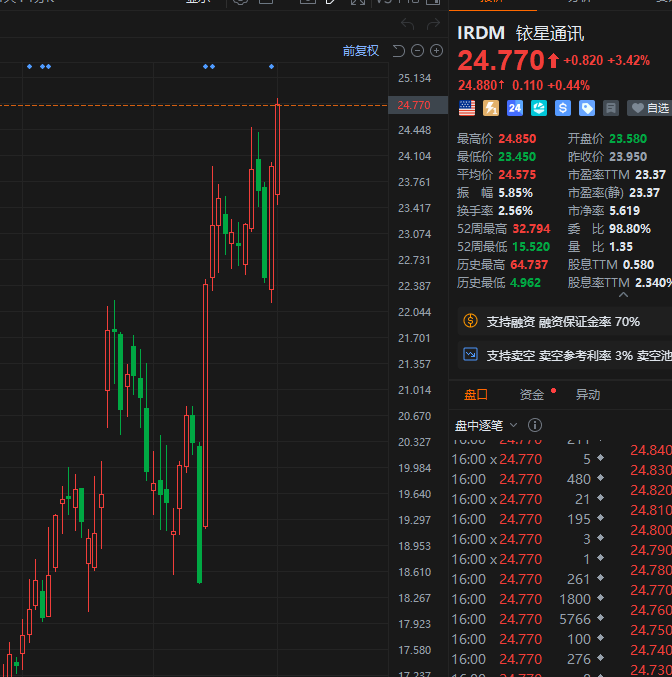Click the 最低价 23.450 value
This screenshot has height=677, width=672.
tap(517, 157)
